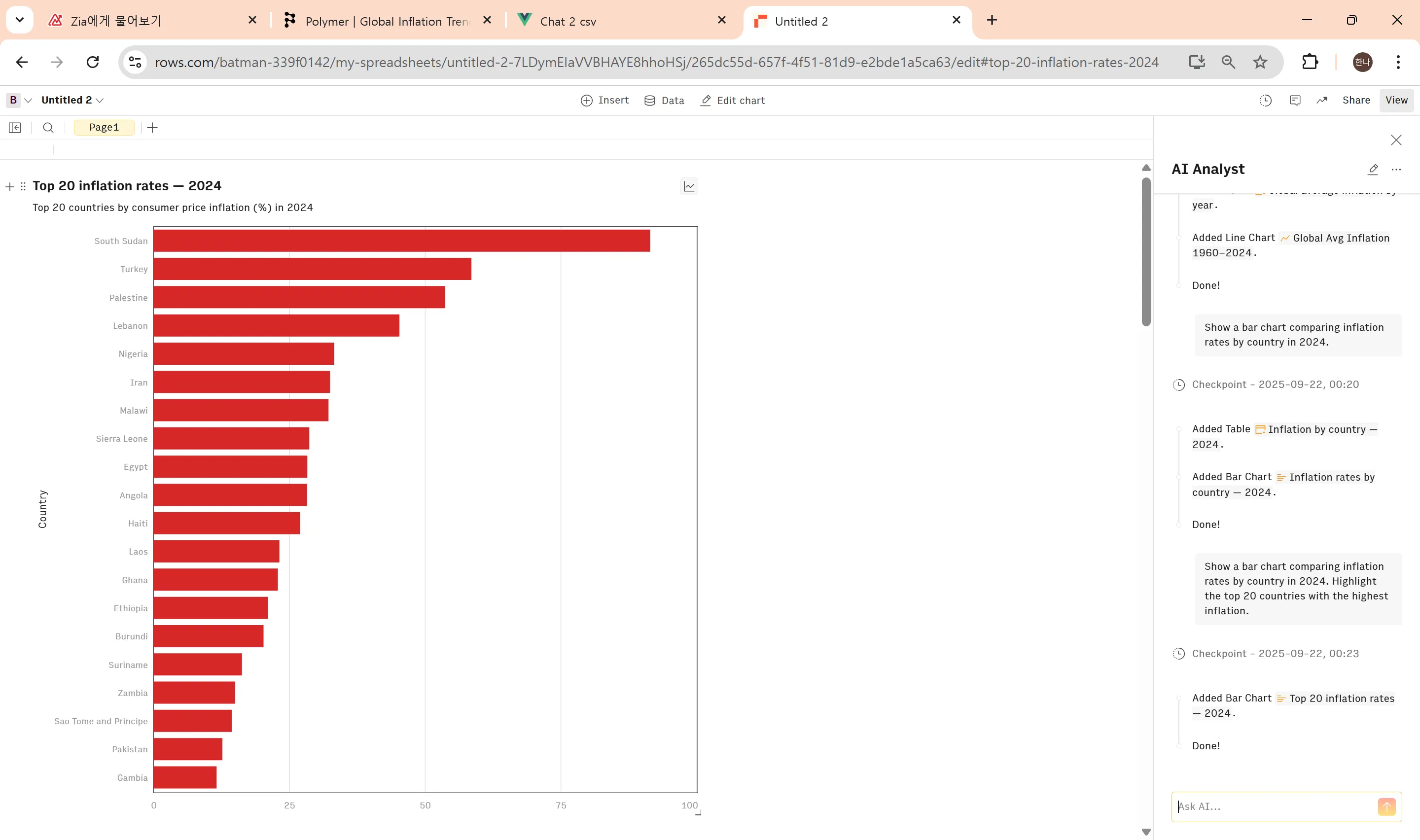1420x840 pixels.
Task: Click the South Sudan red bar
Action: 401,241
